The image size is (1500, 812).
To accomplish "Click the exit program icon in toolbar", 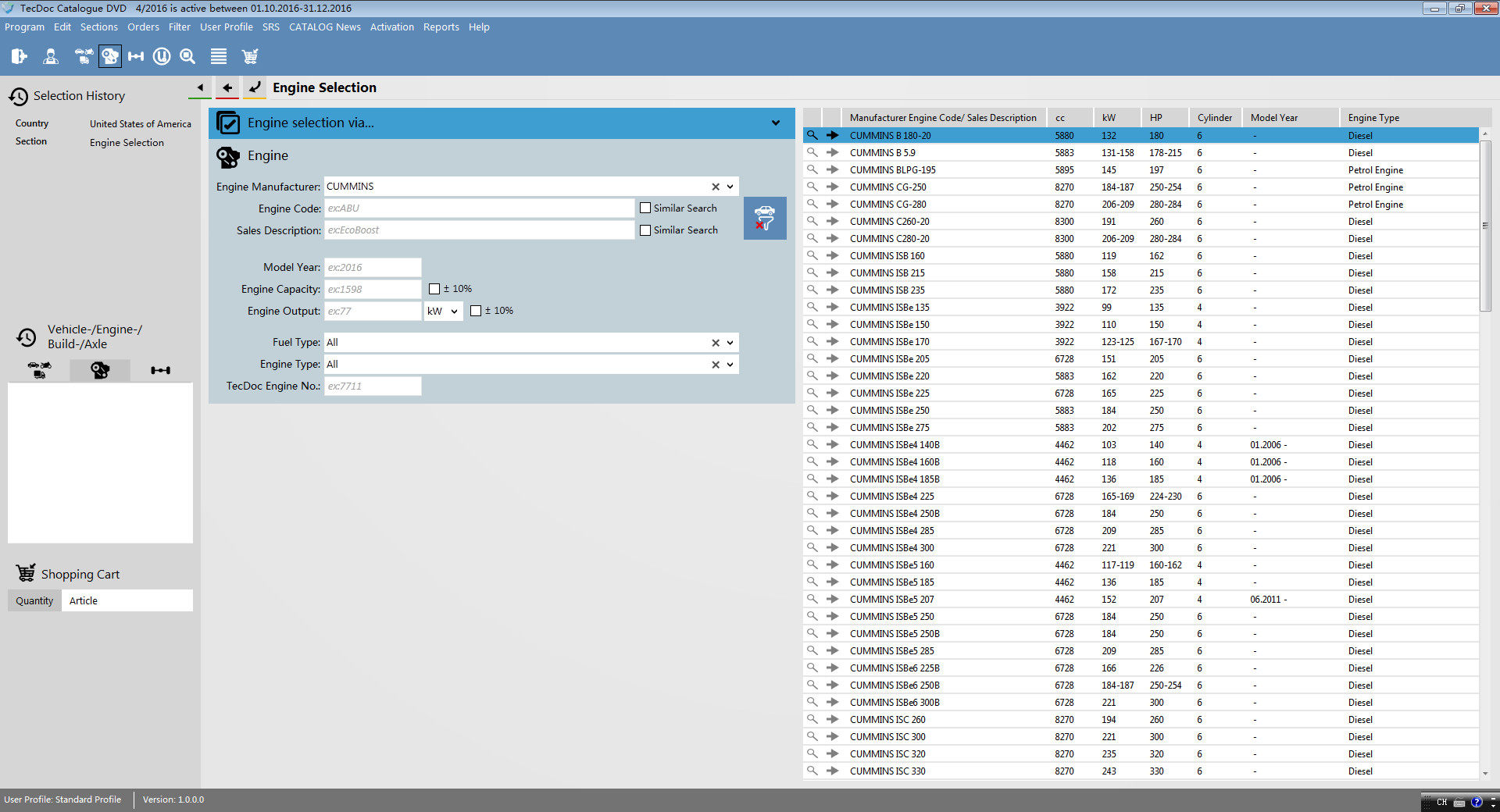I will 20,56.
